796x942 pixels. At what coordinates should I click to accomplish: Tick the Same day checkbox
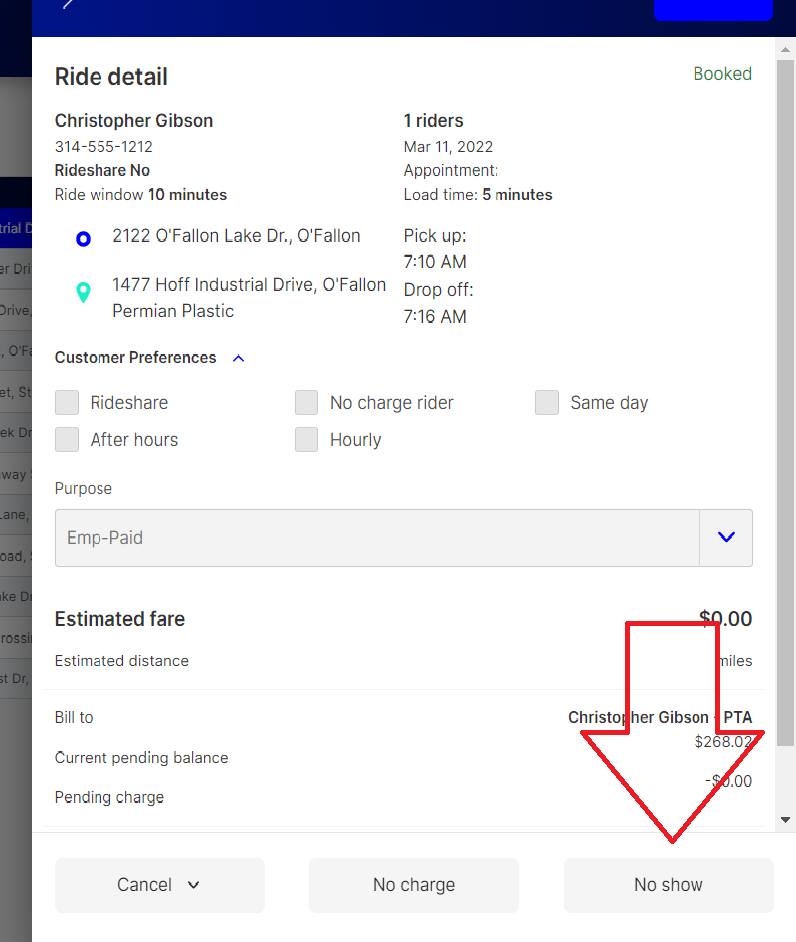[x=547, y=403]
